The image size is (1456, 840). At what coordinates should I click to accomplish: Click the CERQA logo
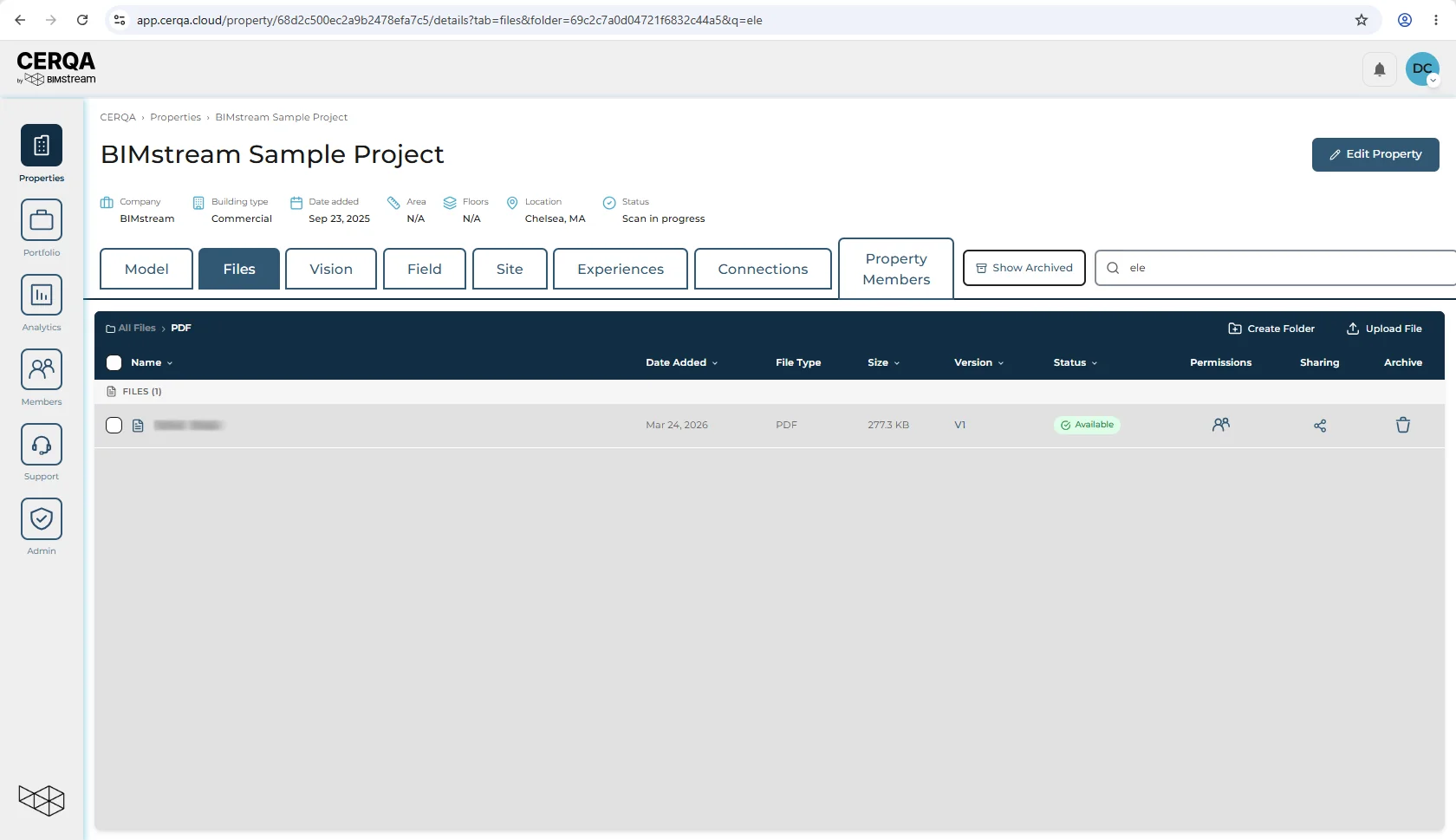pos(56,68)
